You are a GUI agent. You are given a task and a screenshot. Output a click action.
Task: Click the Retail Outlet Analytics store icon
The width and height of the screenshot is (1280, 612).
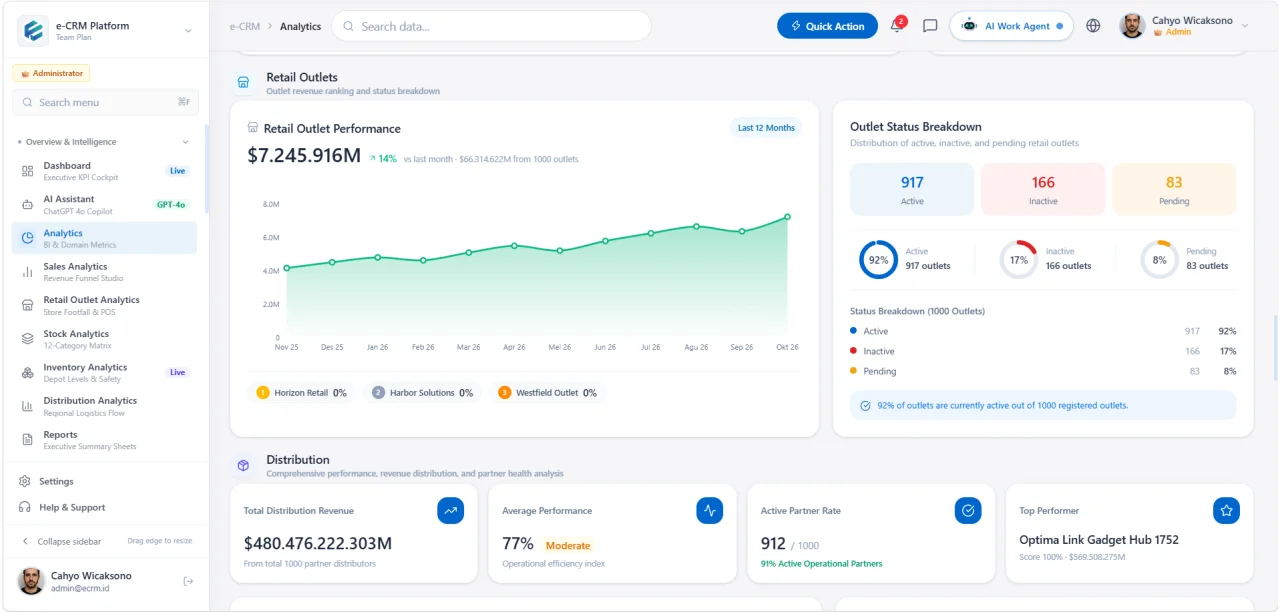(x=27, y=305)
